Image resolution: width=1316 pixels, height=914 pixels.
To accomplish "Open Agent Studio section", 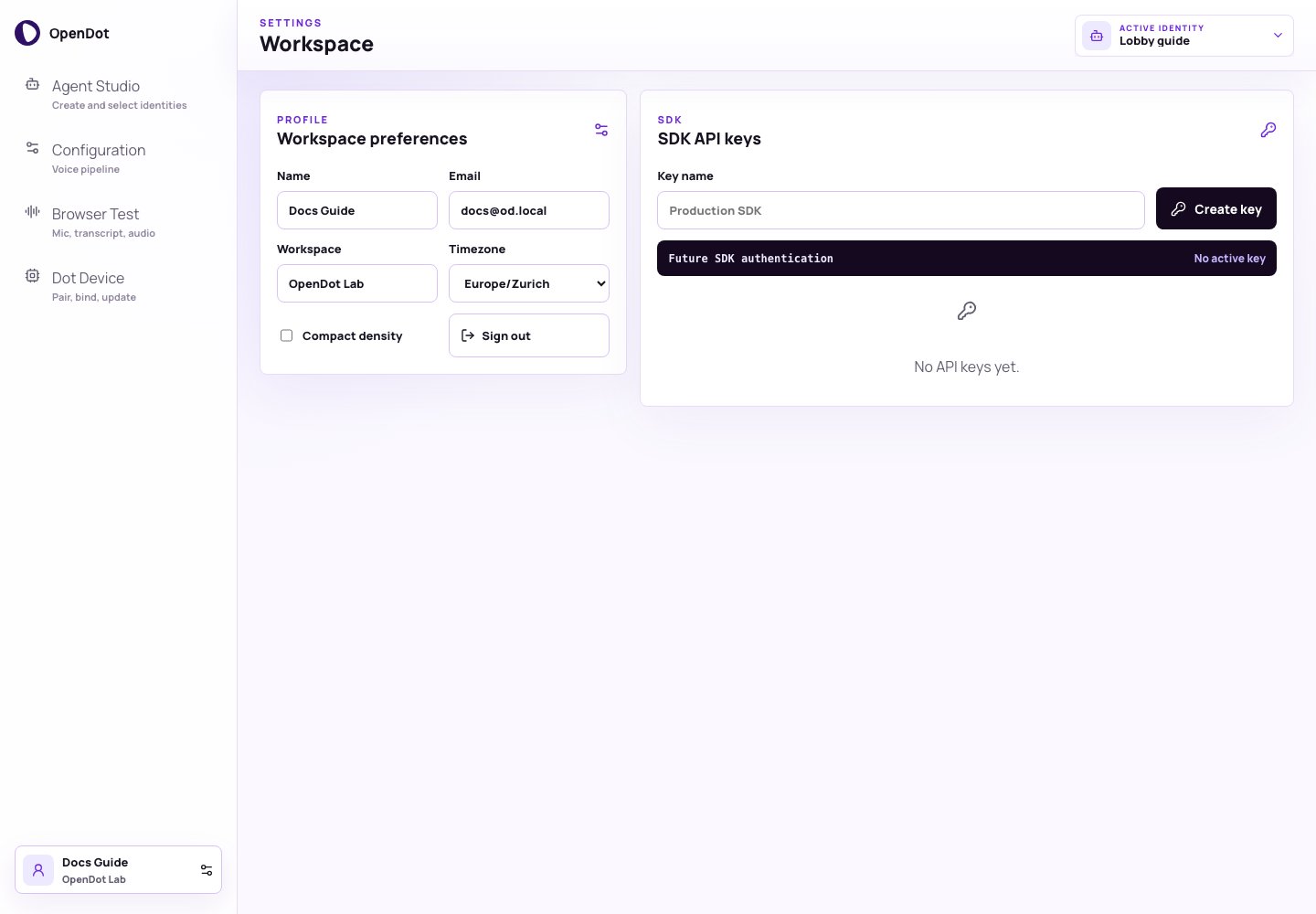I will (x=119, y=94).
